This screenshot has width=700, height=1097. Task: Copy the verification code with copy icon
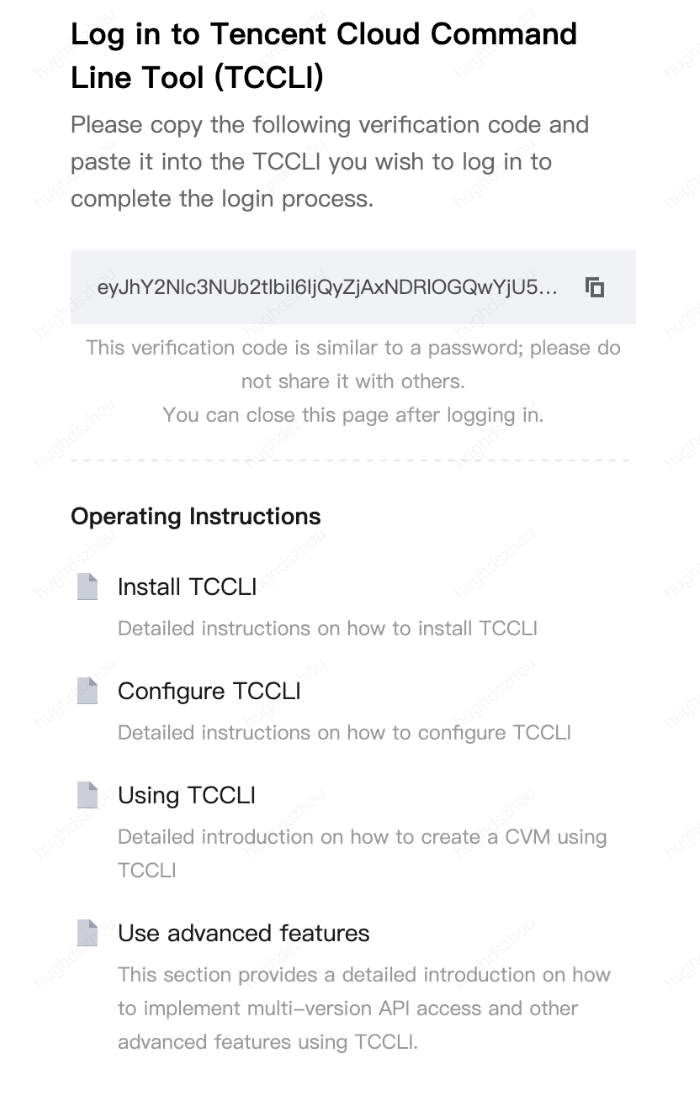pos(594,287)
